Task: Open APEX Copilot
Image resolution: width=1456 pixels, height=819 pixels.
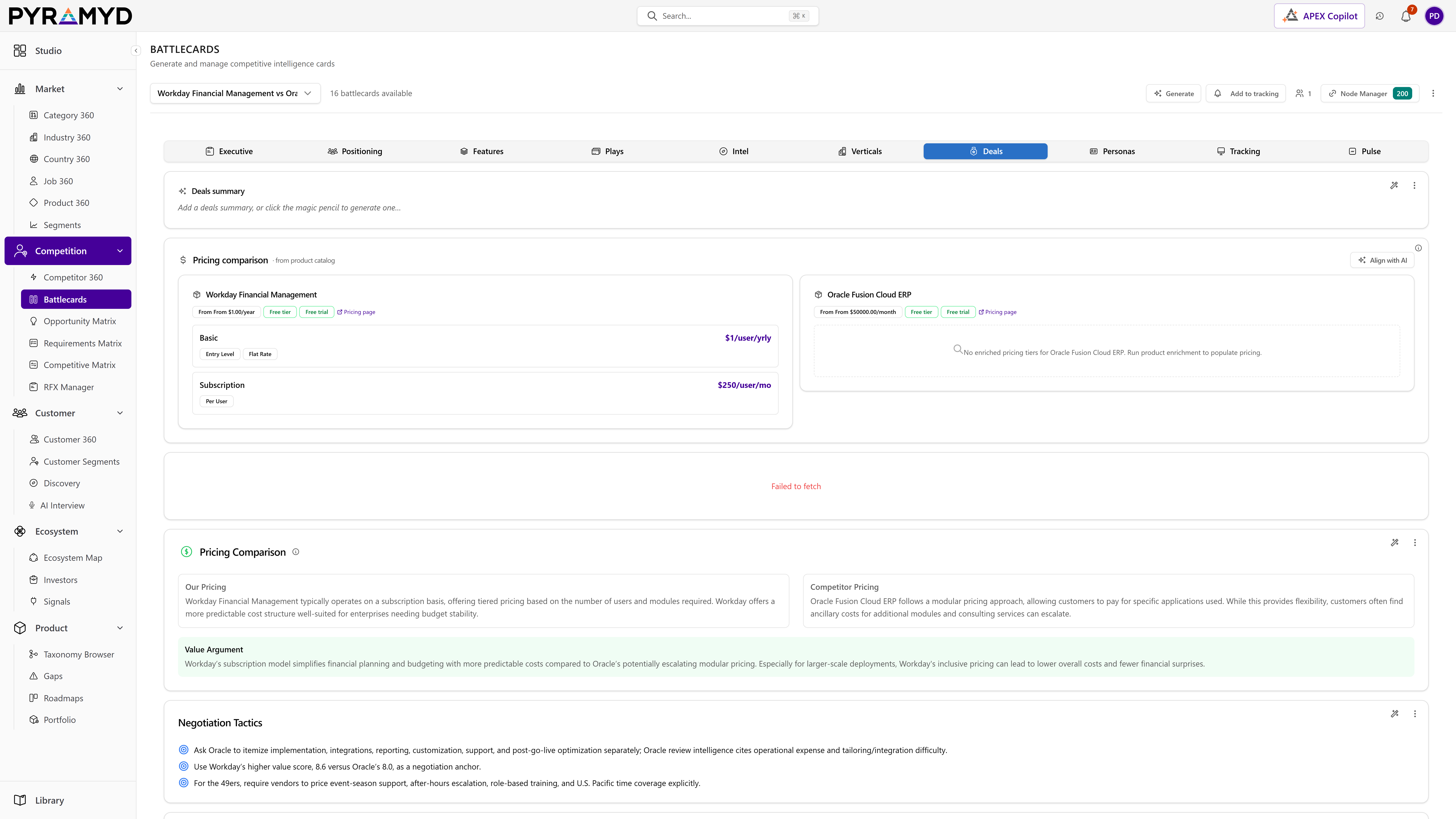Action: 1319,16
